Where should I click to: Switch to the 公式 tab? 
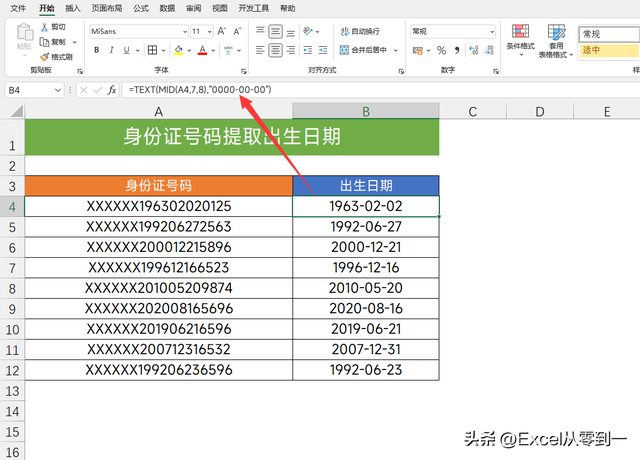141,8
